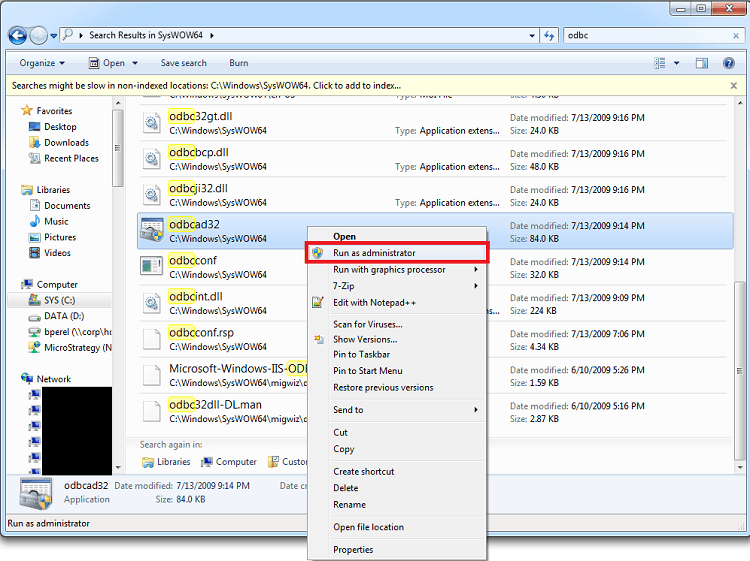Open Documents library
Screen dimensions: 750x561
pos(60,206)
